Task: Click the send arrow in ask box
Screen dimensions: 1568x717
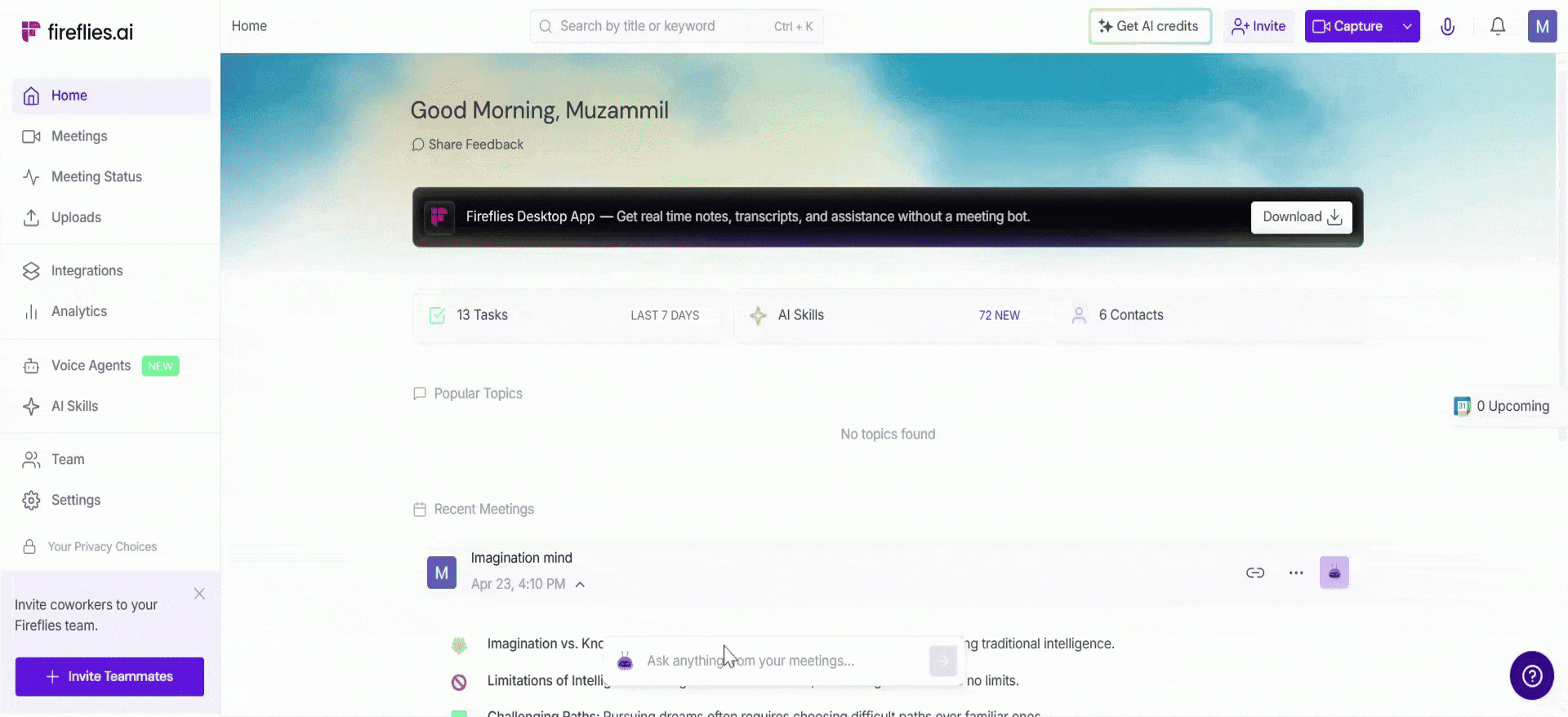Action: 943,661
